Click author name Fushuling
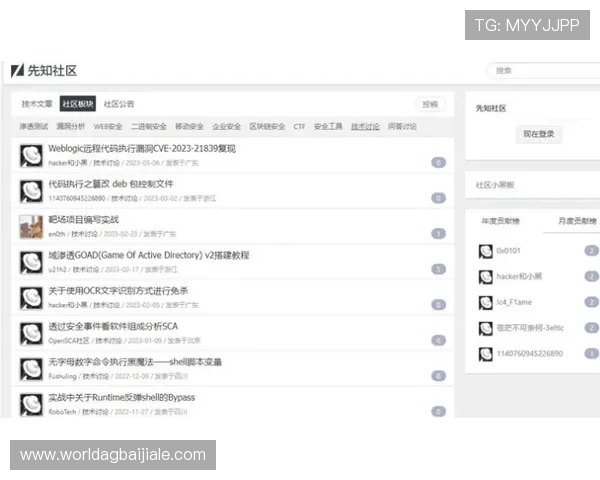This screenshot has width=600, height=480. pos(62,376)
